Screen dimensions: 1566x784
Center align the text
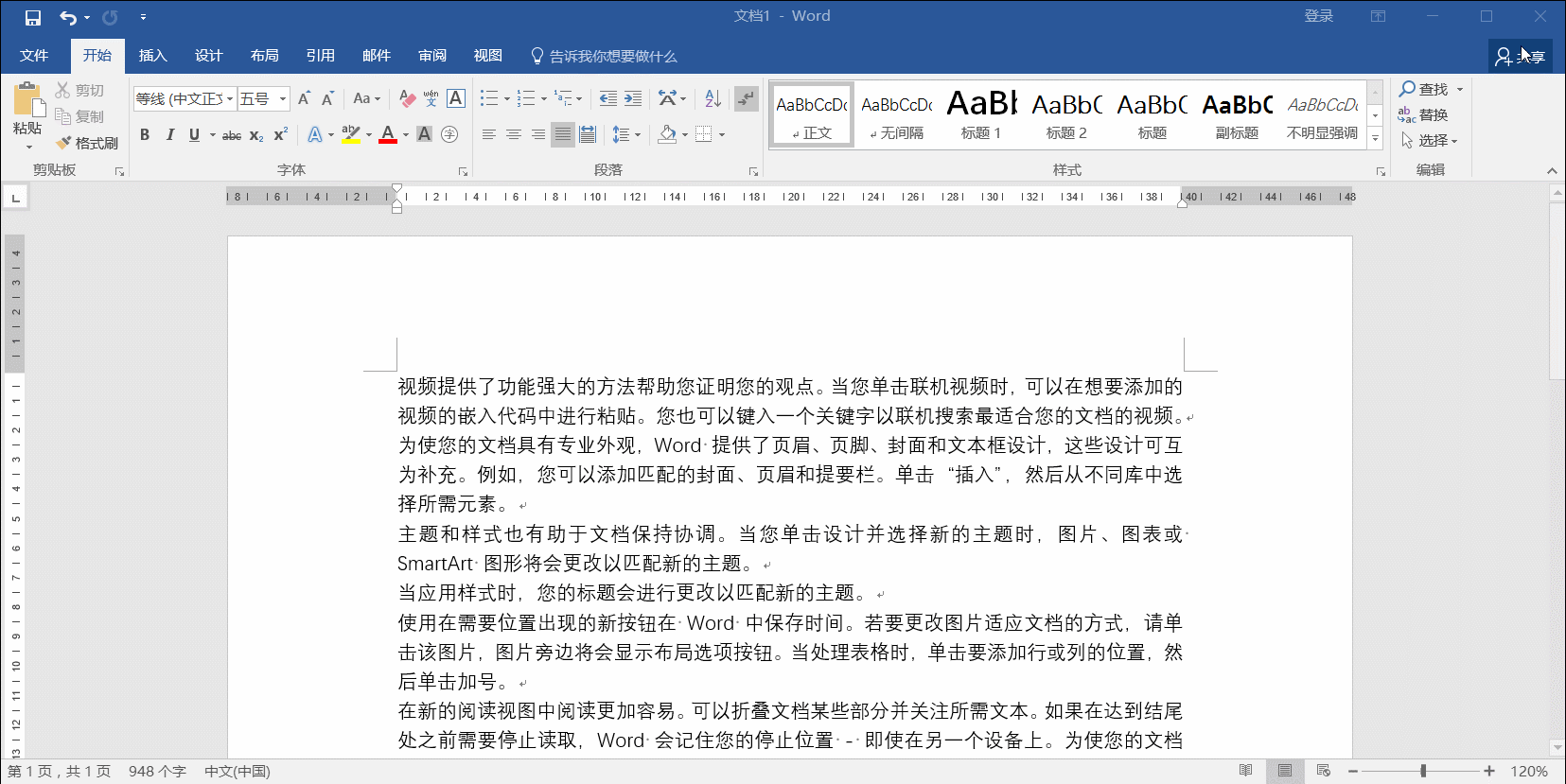click(x=513, y=135)
